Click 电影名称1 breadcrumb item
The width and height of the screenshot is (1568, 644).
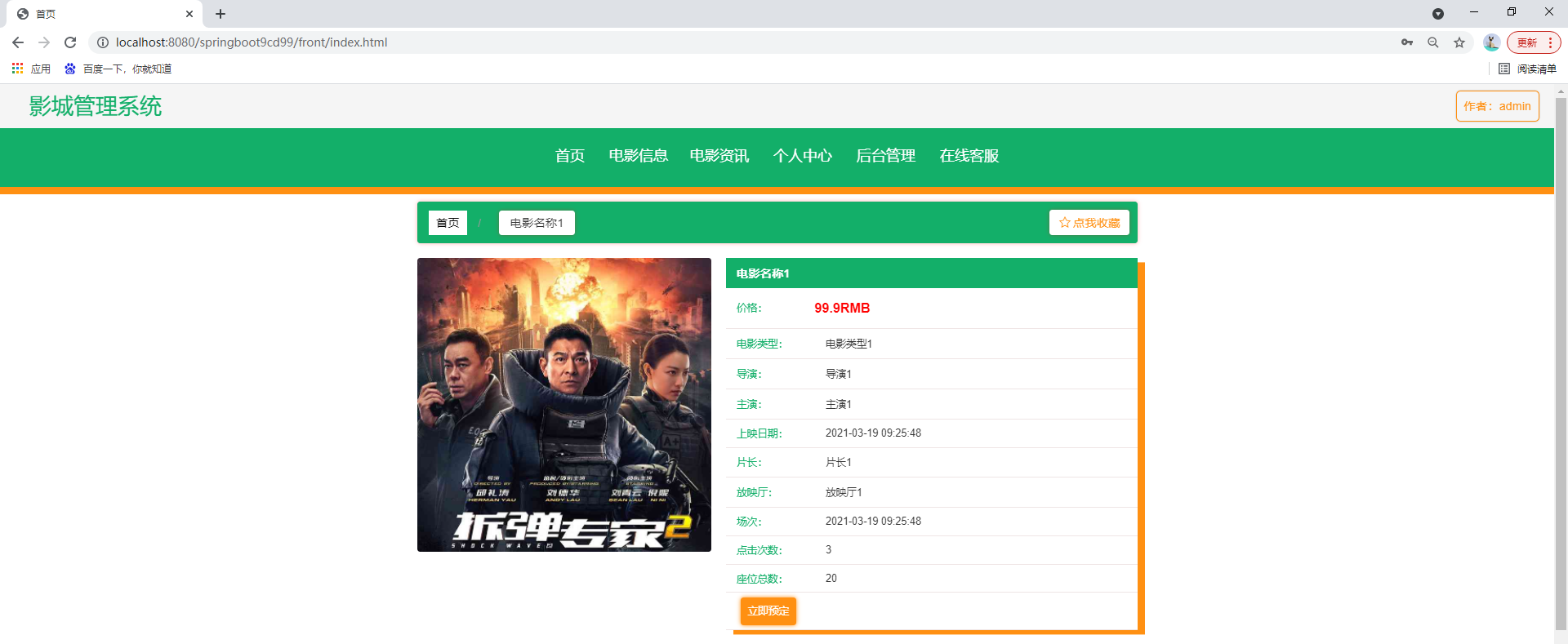537,223
